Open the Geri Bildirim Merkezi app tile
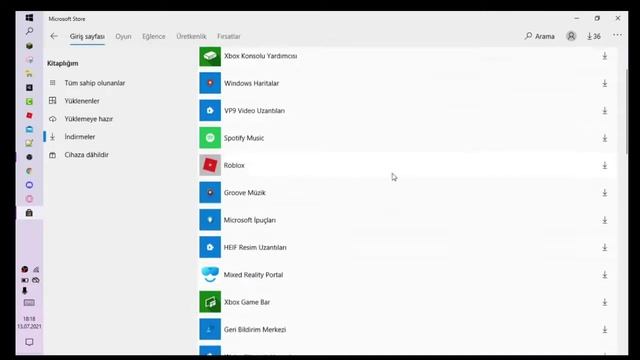640x360 pixels. click(210, 329)
